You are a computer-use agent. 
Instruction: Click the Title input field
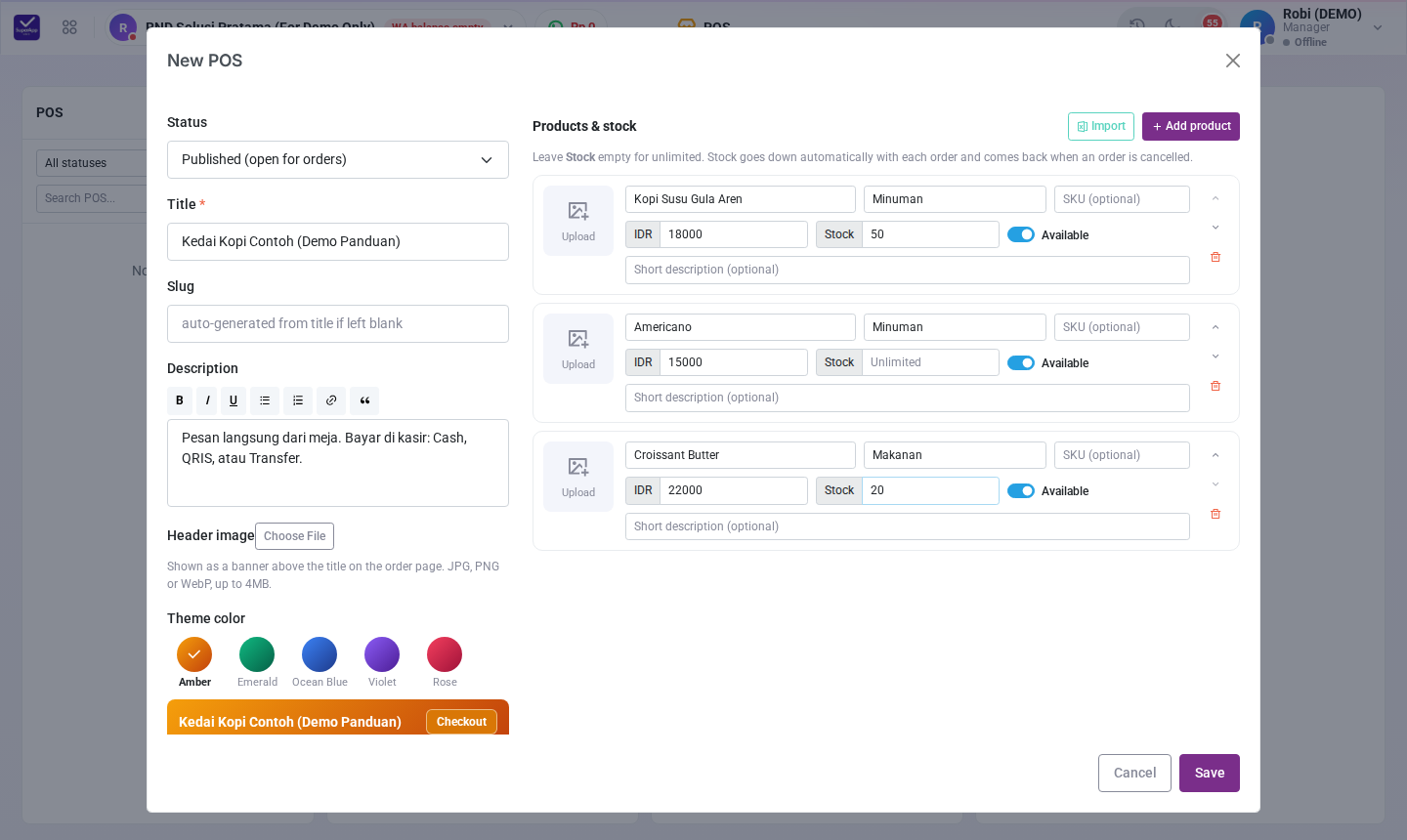(338, 241)
